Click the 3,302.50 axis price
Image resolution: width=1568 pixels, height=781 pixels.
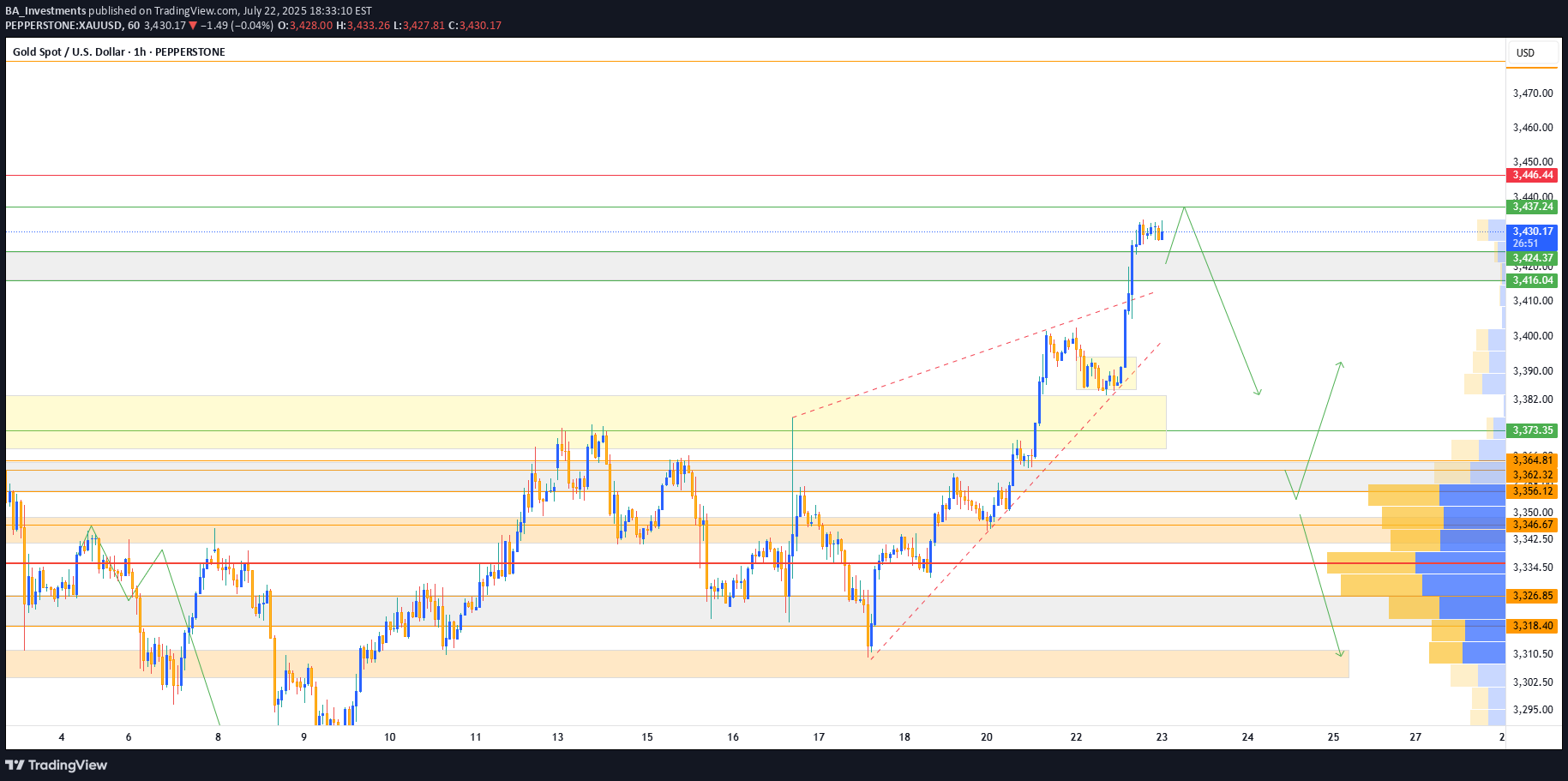tap(1533, 682)
